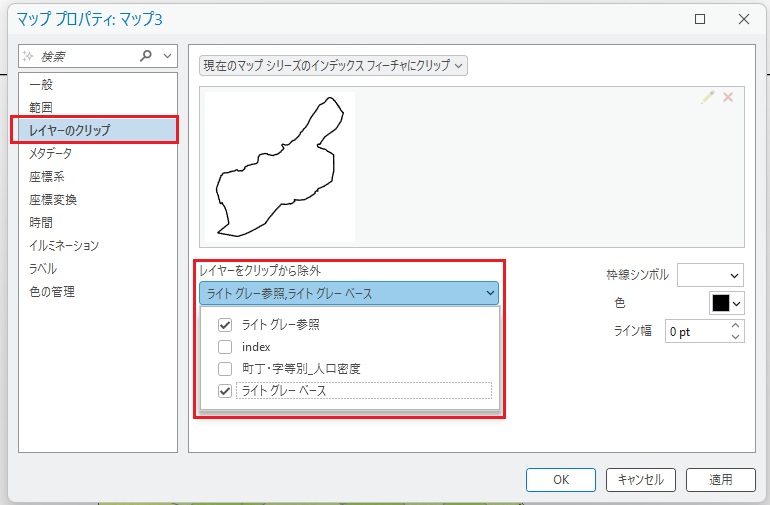
Task: Enable the index layer checkbox
Action: tap(225, 347)
